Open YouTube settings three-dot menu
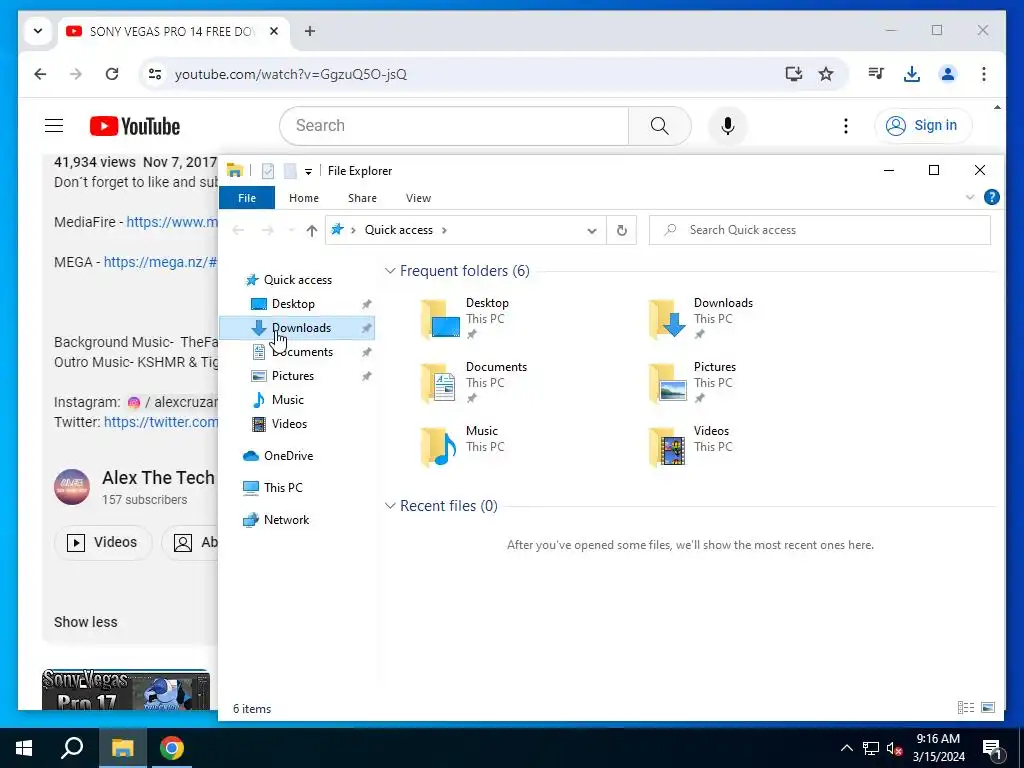Screen dimensions: 1024x768 pos(846,125)
